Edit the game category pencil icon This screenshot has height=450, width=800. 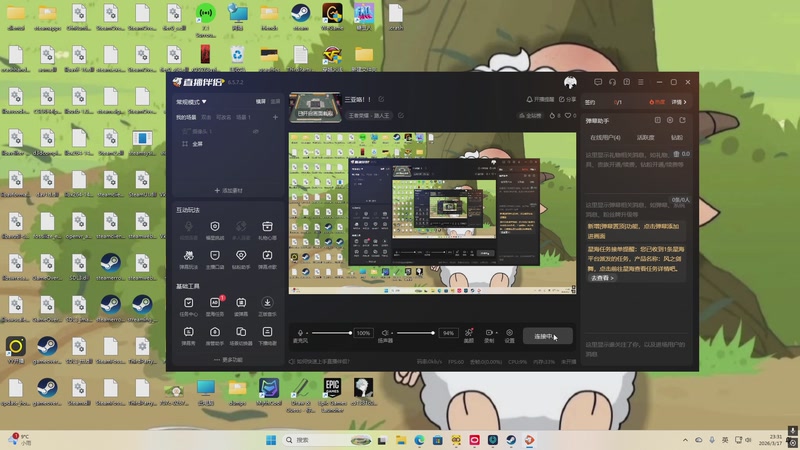coord(401,116)
